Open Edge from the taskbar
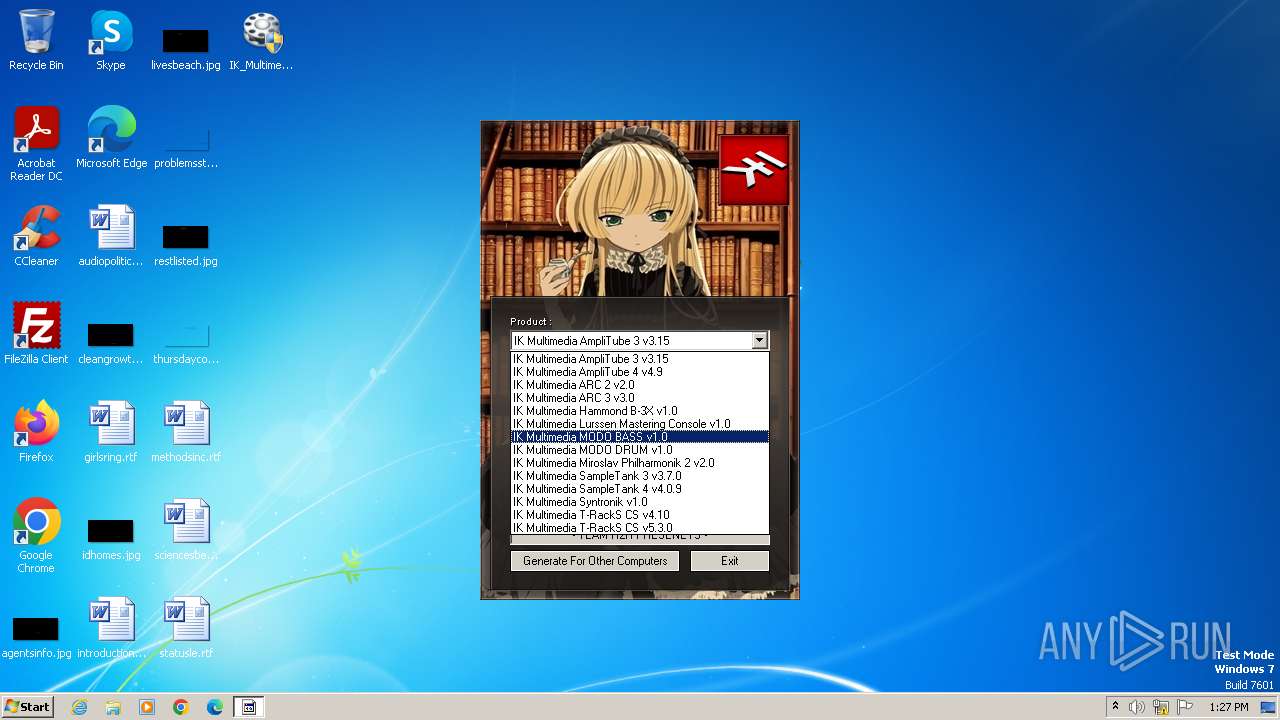This screenshot has height=720, width=1280. [x=215, y=707]
